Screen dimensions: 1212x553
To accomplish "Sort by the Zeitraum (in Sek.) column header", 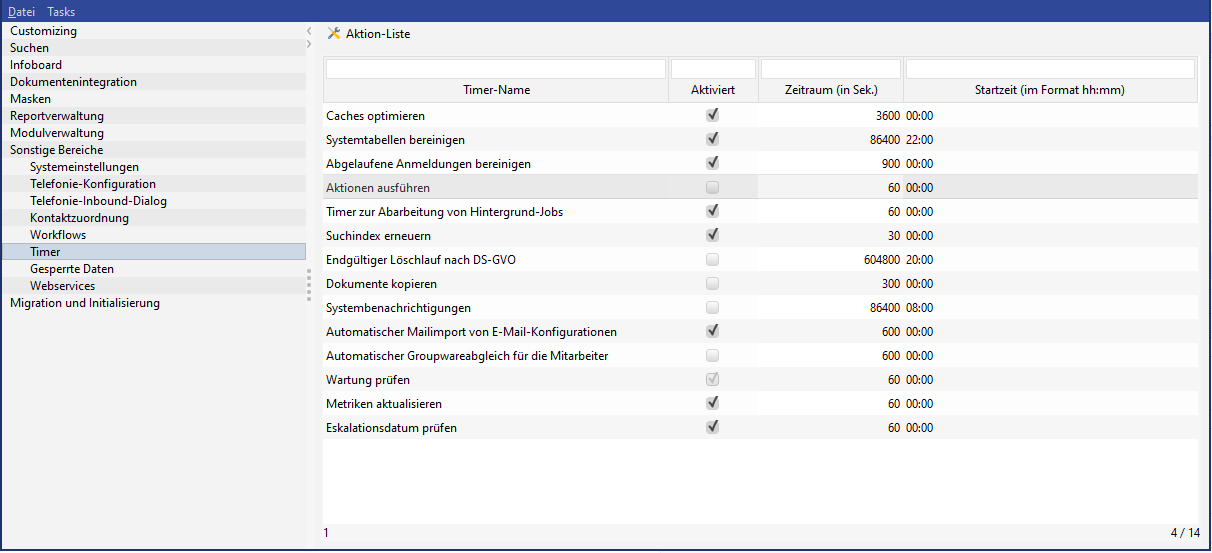I will coord(831,90).
